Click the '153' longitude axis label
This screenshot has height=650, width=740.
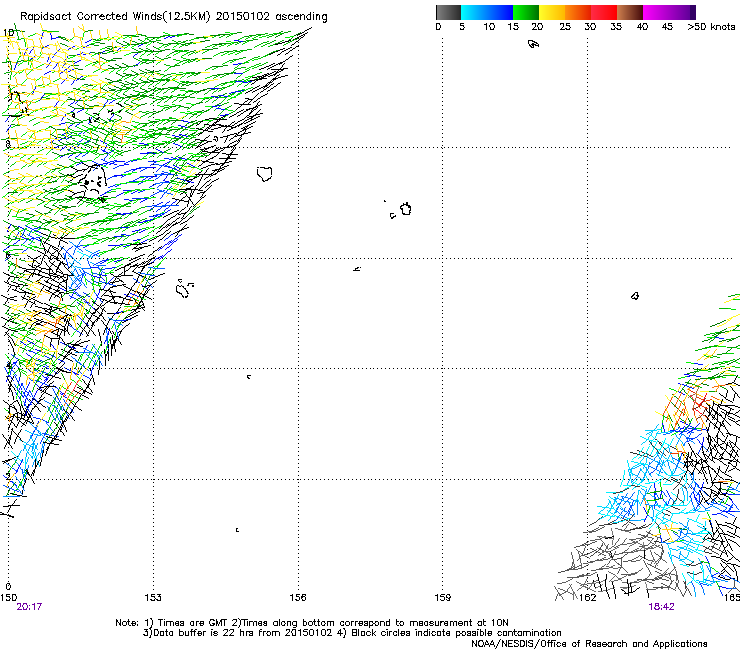point(153,597)
